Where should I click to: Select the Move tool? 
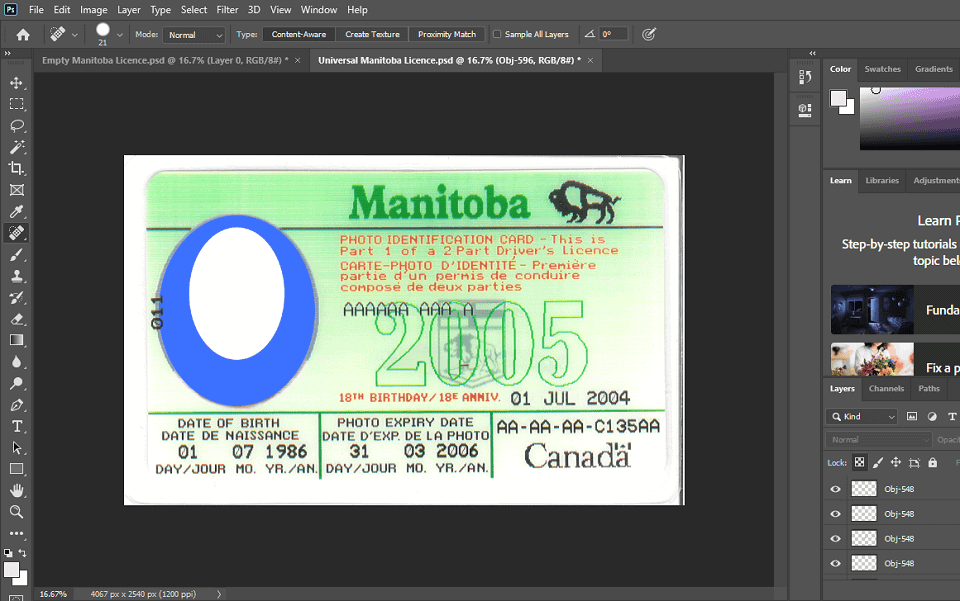coord(16,83)
